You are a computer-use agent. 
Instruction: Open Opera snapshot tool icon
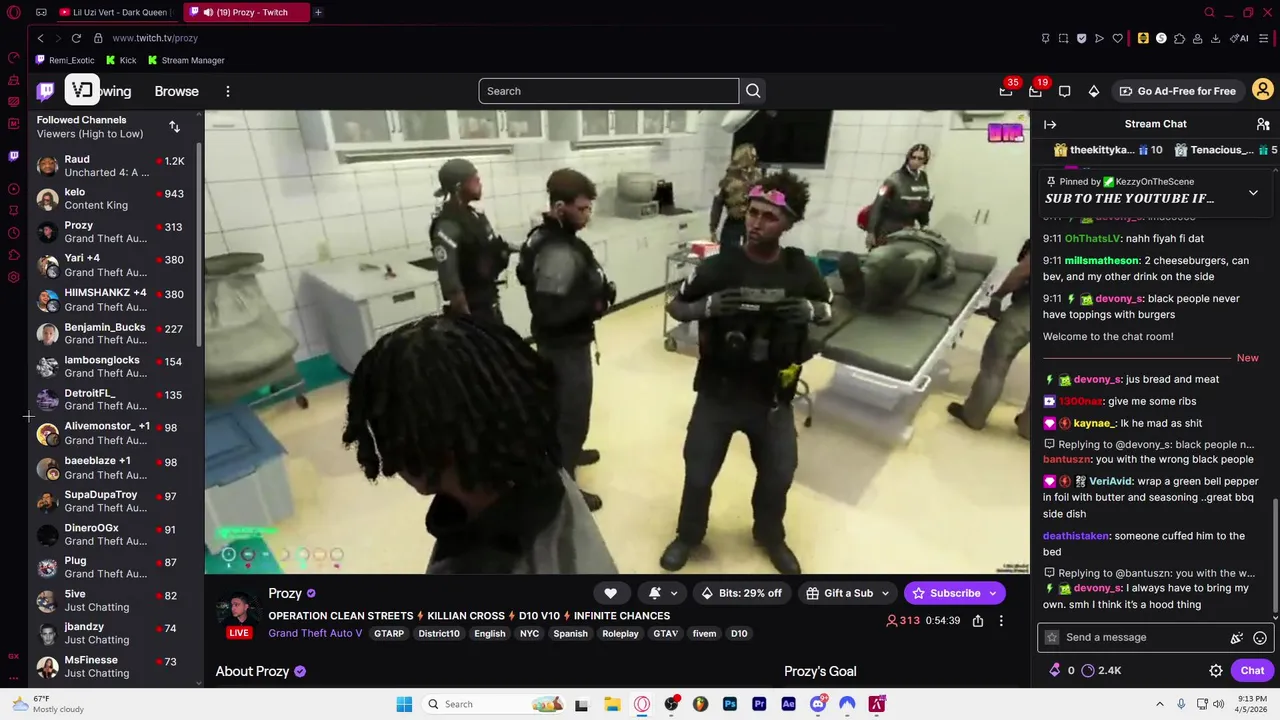pyautogui.click(x=1063, y=38)
